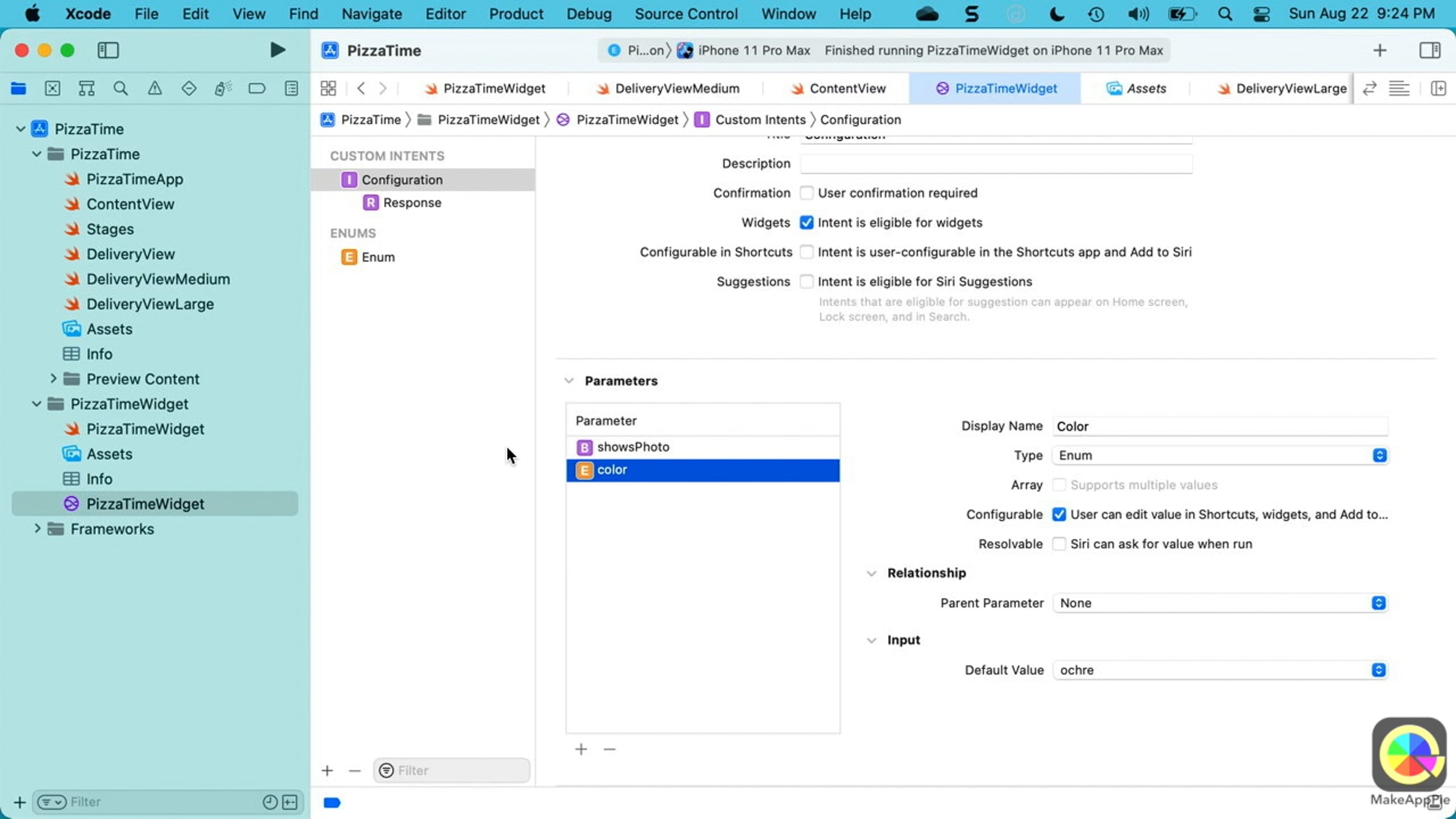Open DeliveryViewLarge file in navigator
Image resolution: width=1456 pixels, height=819 pixels.
coord(150,304)
